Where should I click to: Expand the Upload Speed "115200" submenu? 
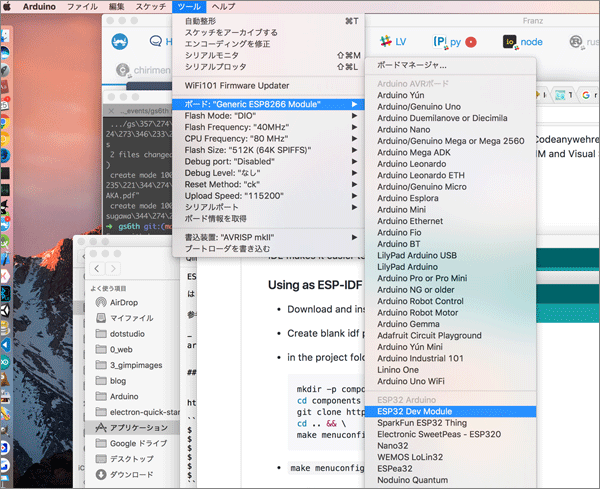(x=268, y=196)
